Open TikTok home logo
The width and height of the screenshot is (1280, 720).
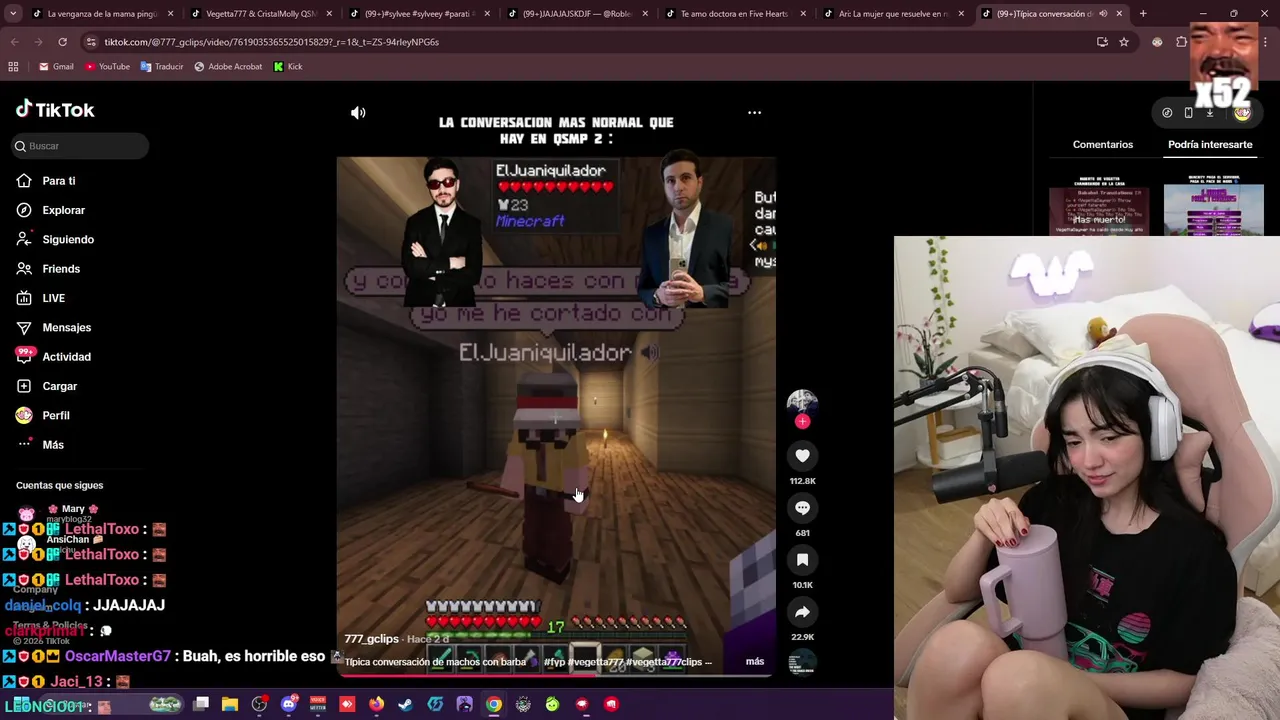coord(55,110)
